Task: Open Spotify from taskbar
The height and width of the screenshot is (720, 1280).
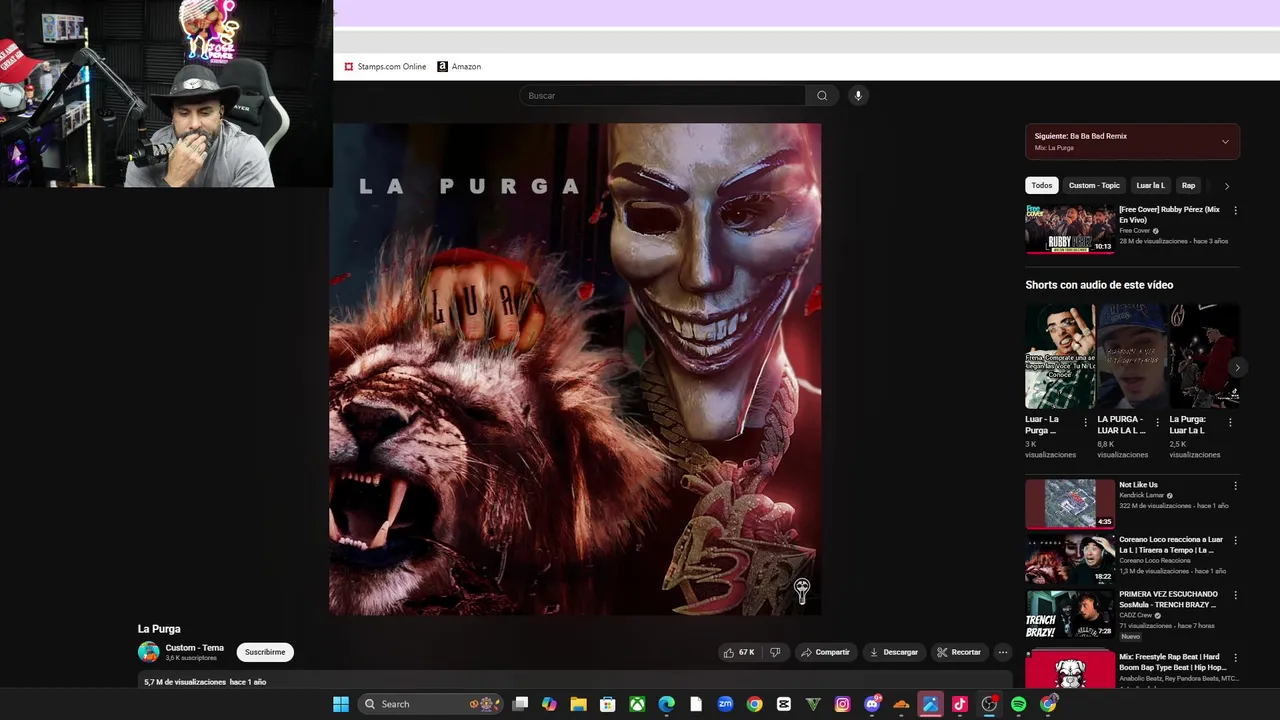Action: tap(1018, 704)
